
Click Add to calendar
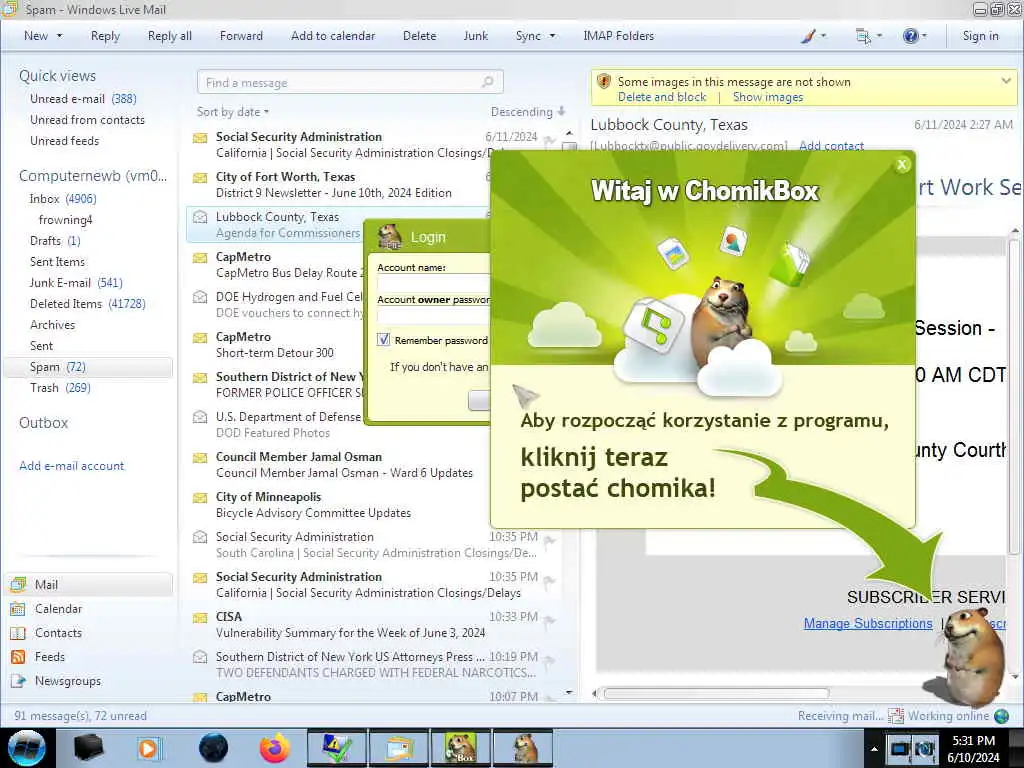(x=333, y=36)
